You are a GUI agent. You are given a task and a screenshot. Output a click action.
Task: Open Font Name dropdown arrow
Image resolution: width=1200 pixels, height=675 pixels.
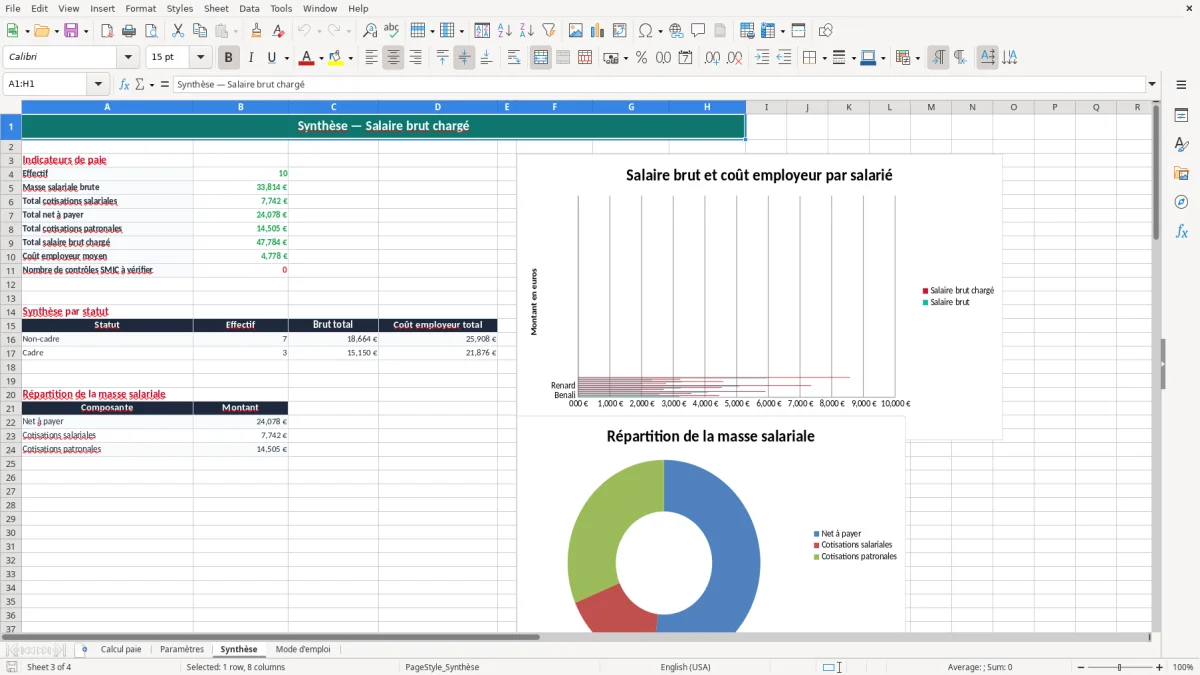[x=128, y=58]
